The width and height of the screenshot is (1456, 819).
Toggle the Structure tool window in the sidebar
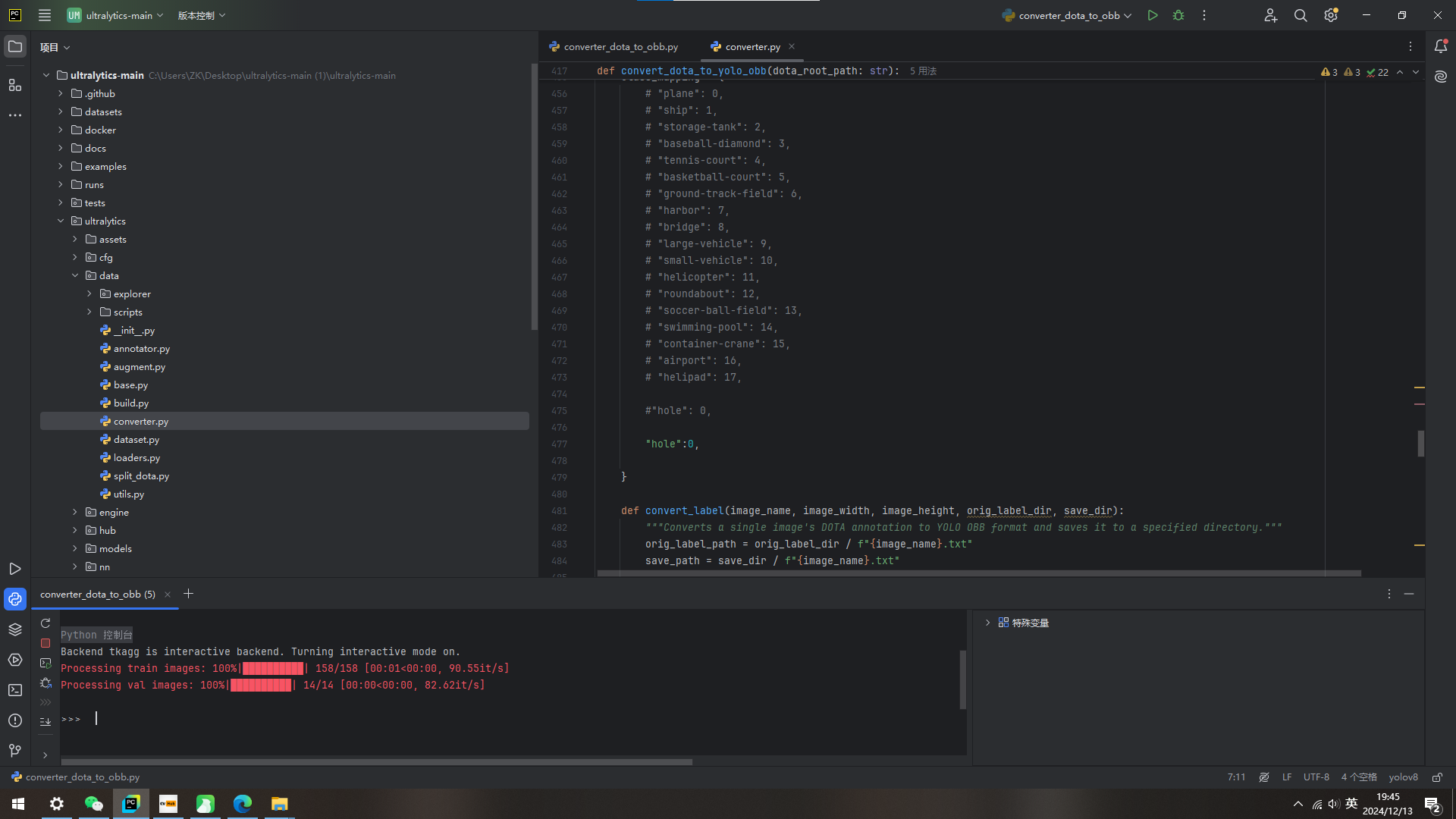[15, 85]
